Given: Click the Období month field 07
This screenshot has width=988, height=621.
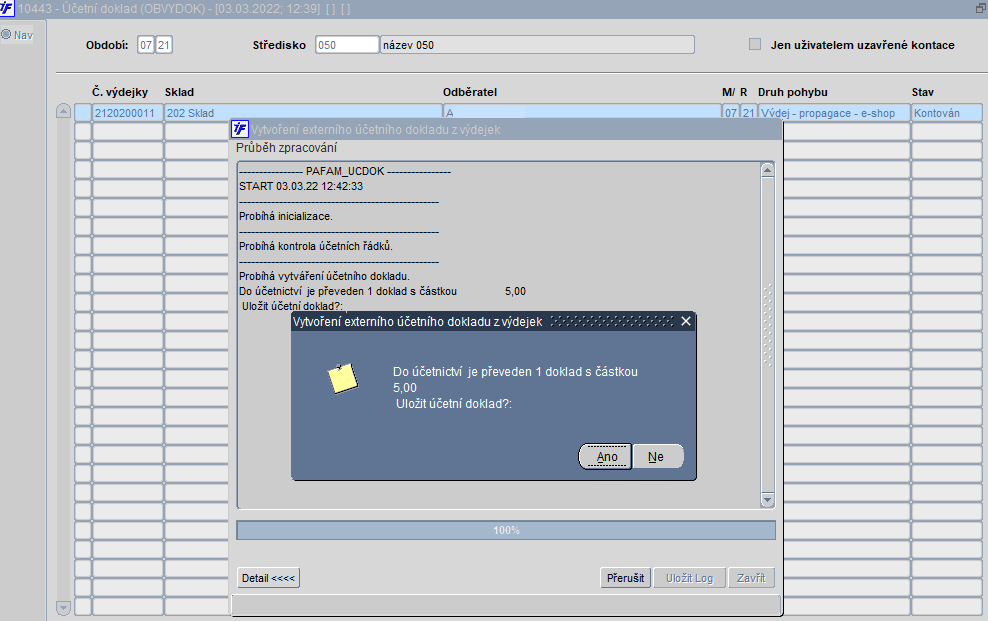Looking at the screenshot, I should pyautogui.click(x=146, y=45).
